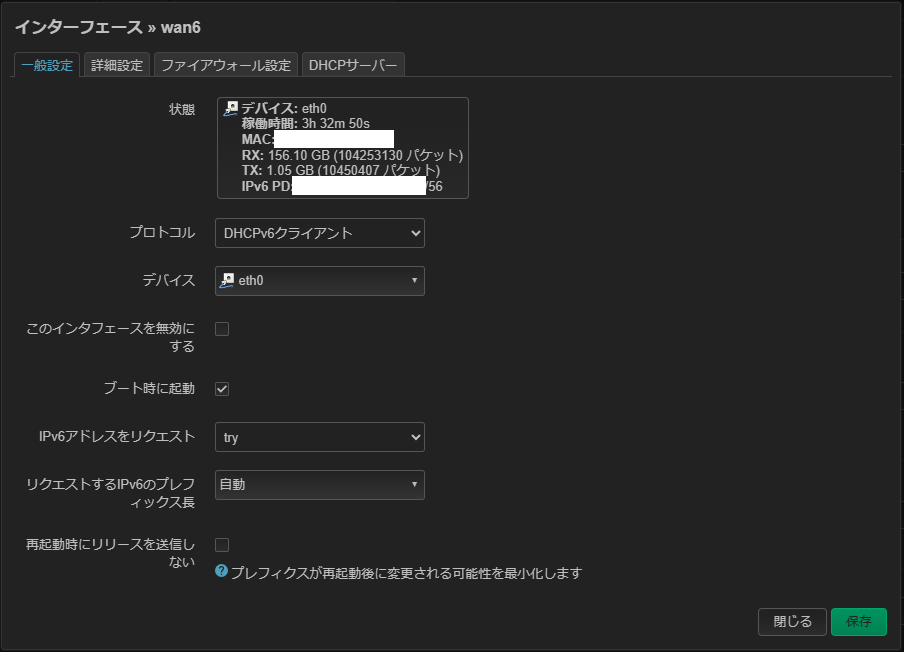Click the eth0 icon in device dropdown
The width and height of the screenshot is (904, 652).
point(227,281)
